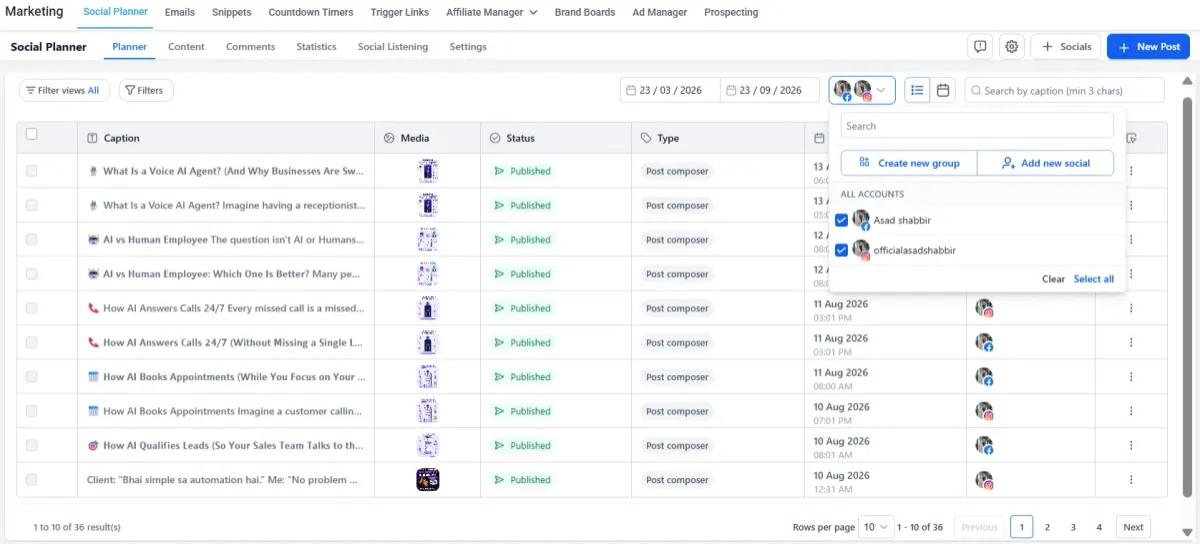Go to Ad Manager tab
The width and height of the screenshot is (1200, 544).
coord(660,12)
